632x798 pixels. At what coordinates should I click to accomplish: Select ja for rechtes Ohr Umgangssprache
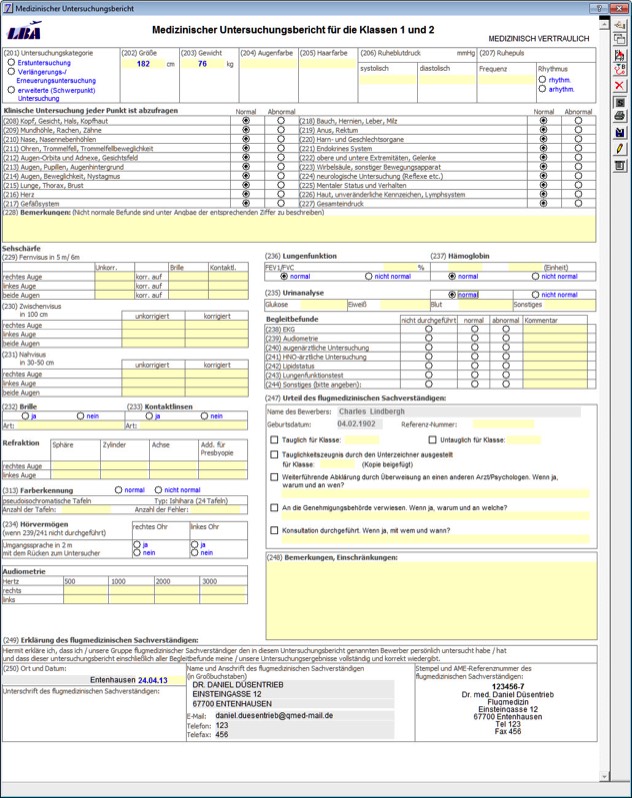pos(137,544)
